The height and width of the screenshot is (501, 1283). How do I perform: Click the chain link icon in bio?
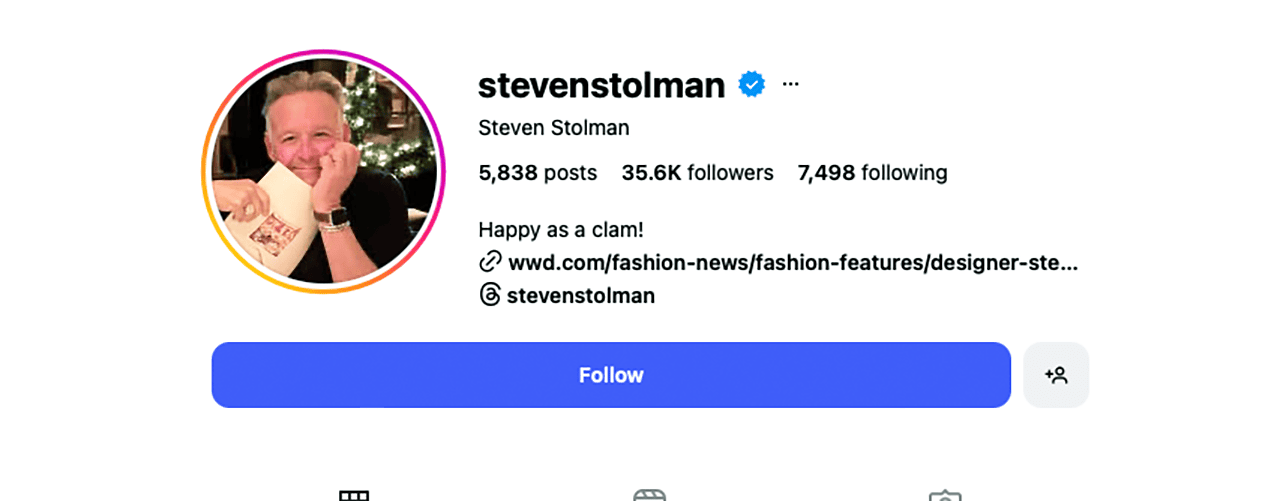pos(490,262)
